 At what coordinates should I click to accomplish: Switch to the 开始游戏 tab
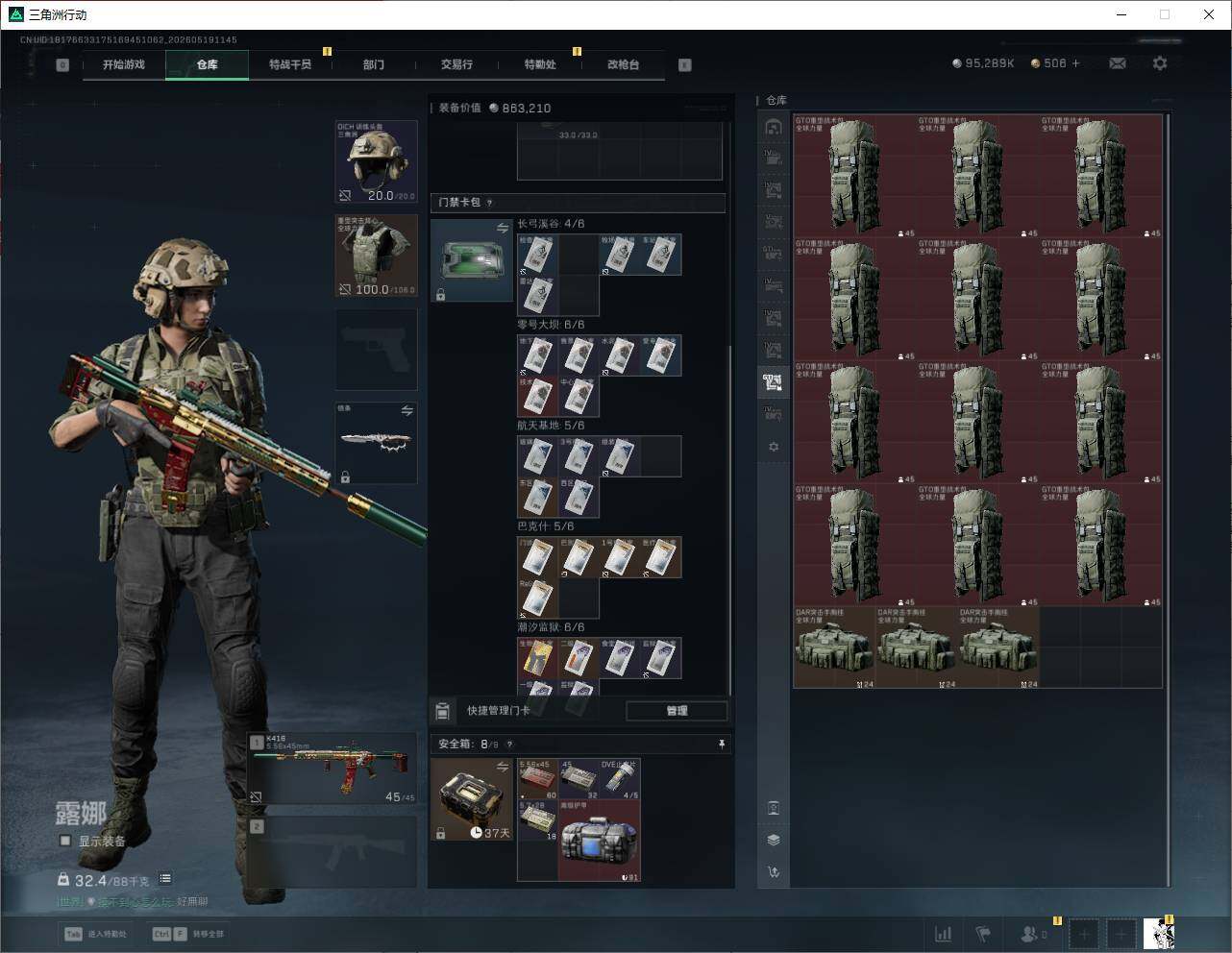click(124, 64)
